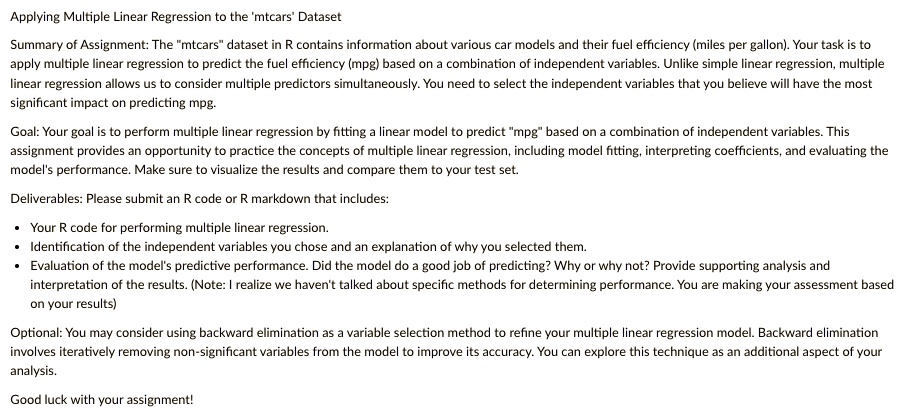Click the 'Goal:' paragraph label
This screenshot has height=417, width=904.
[25, 132]
